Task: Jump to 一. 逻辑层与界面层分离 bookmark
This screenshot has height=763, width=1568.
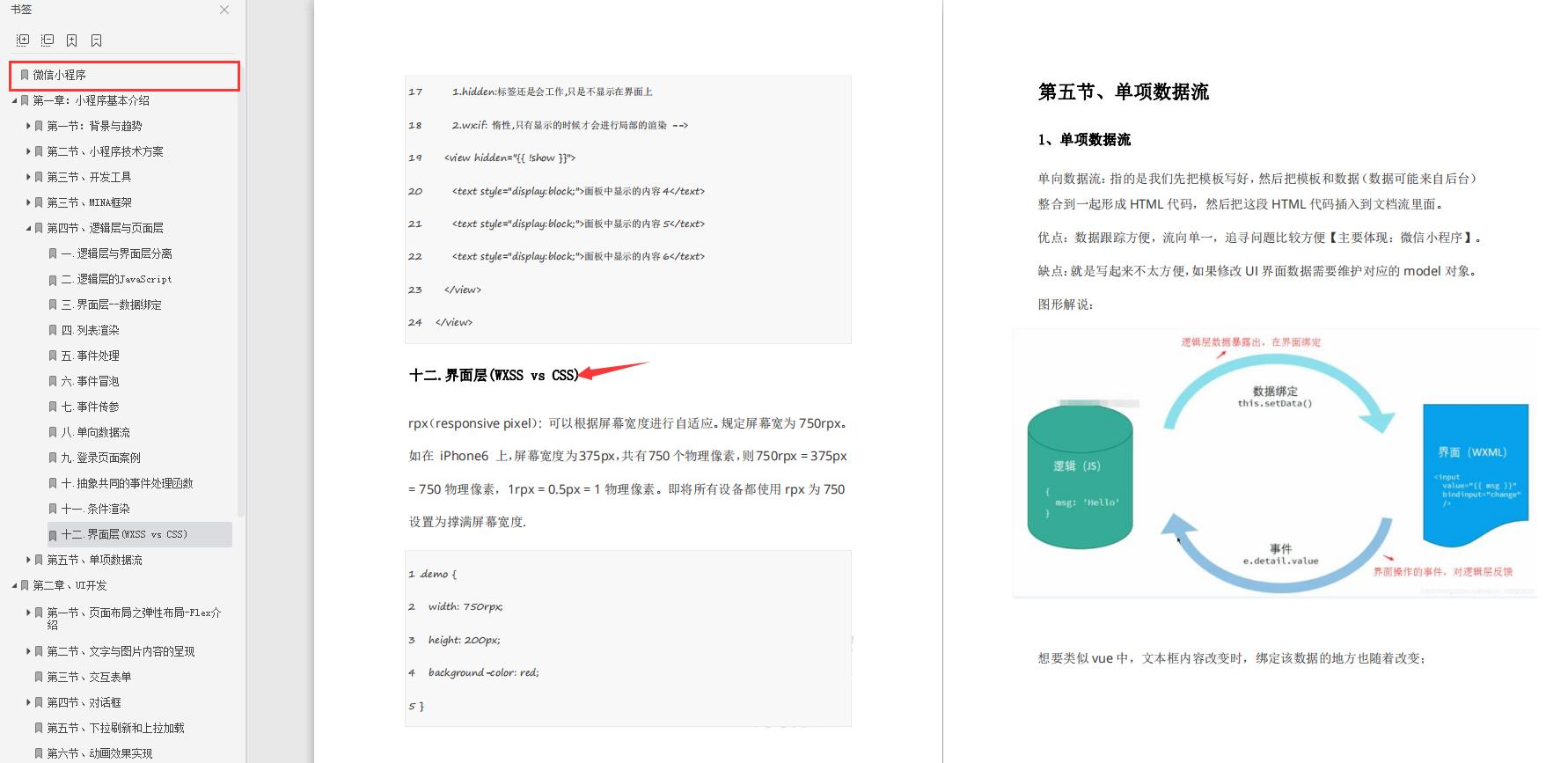Action: point(116,254)
